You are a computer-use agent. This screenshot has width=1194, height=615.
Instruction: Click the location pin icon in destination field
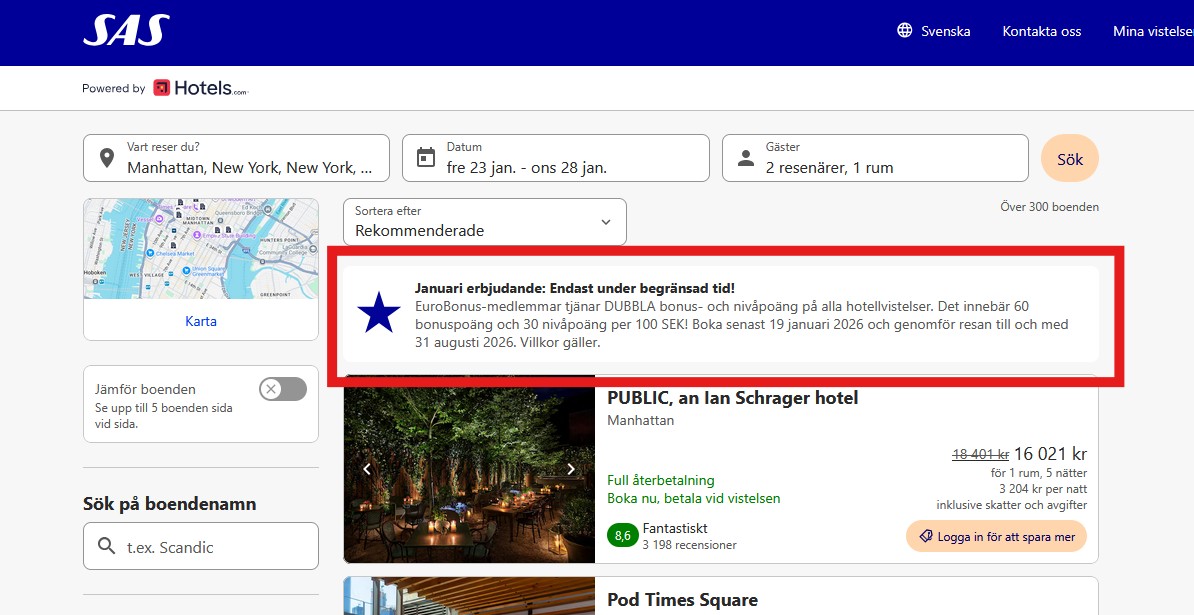click(108, 157)
